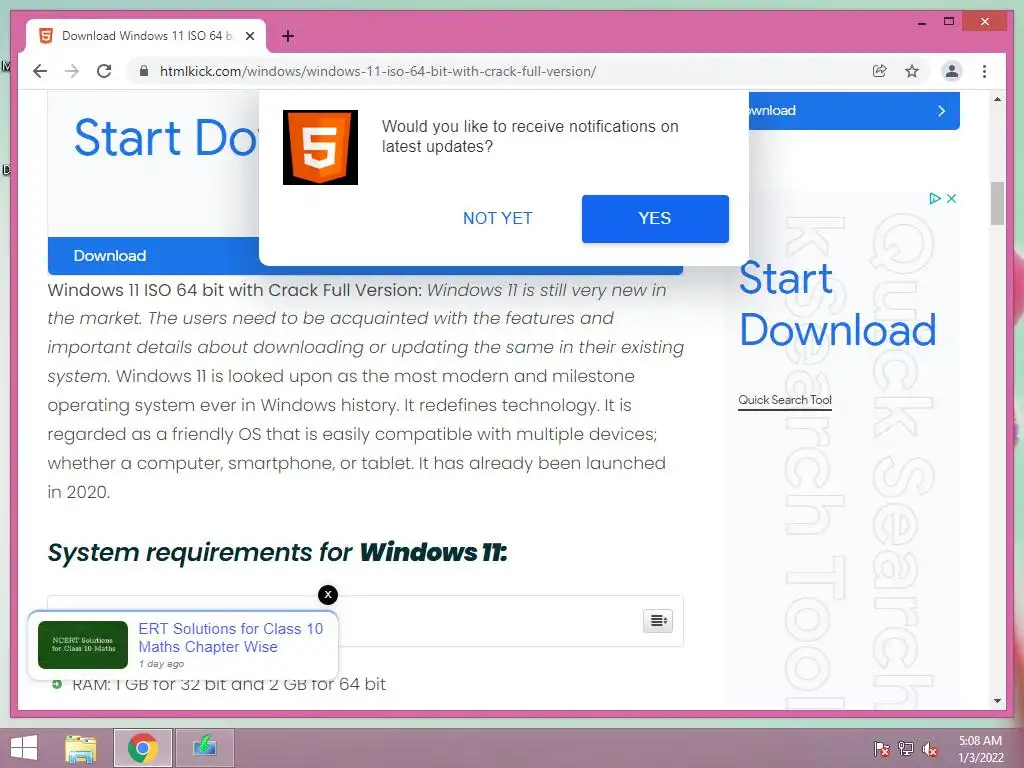1024x768 pixels.
Task: Click the text 'Windows 11 ISO 64 bit with Crack Full Version:'
Action: coord(235,290)
